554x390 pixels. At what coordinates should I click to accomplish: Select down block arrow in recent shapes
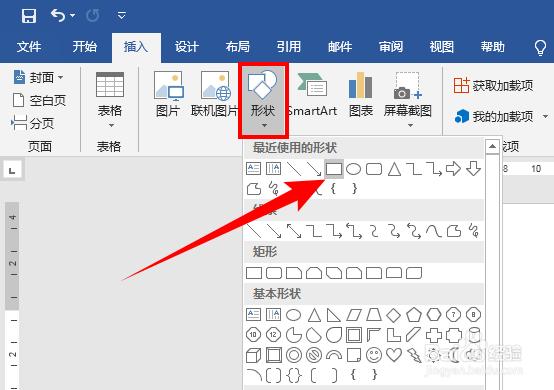click(x=473, y=169)
